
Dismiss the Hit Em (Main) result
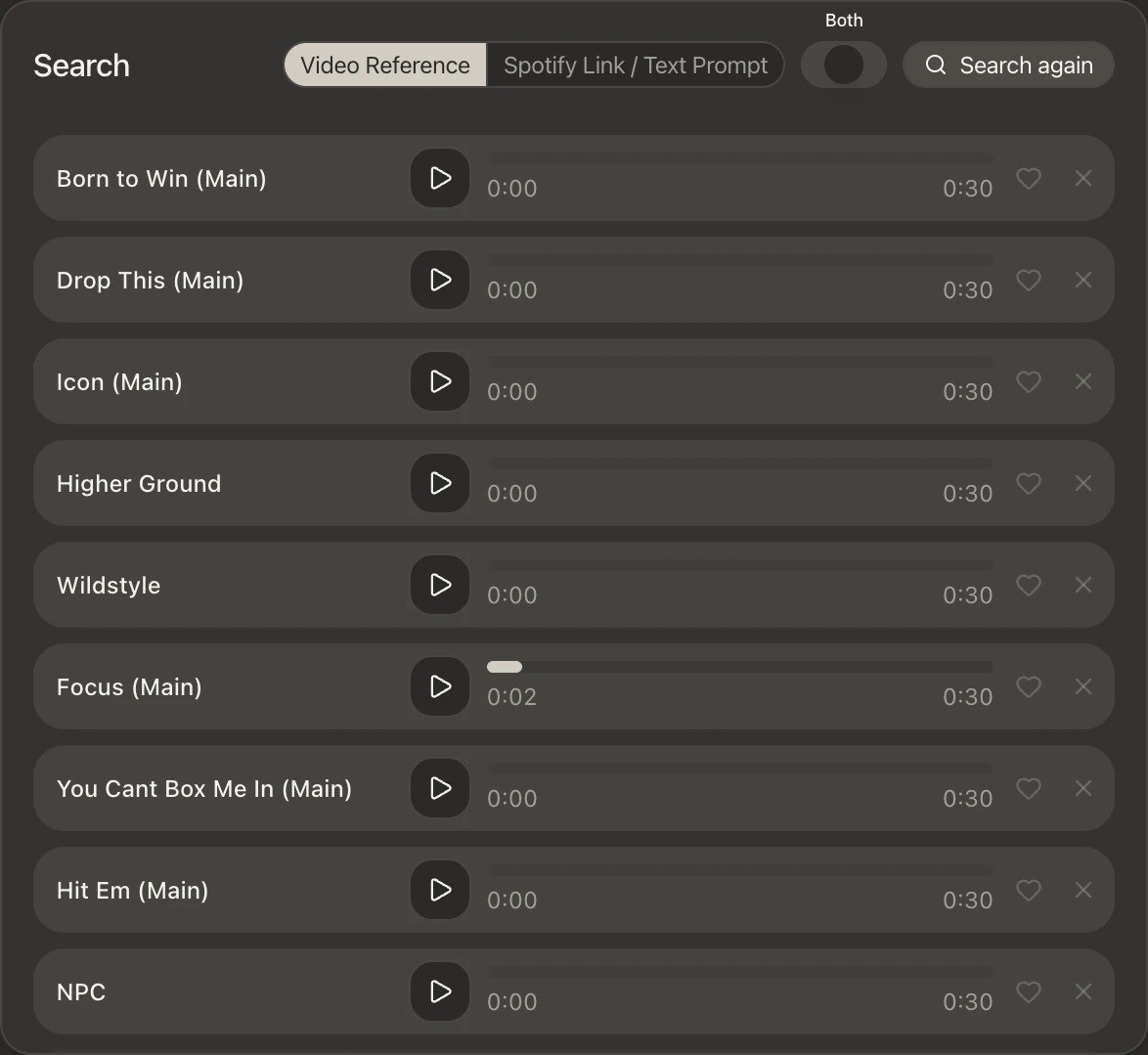point(1083,891)
